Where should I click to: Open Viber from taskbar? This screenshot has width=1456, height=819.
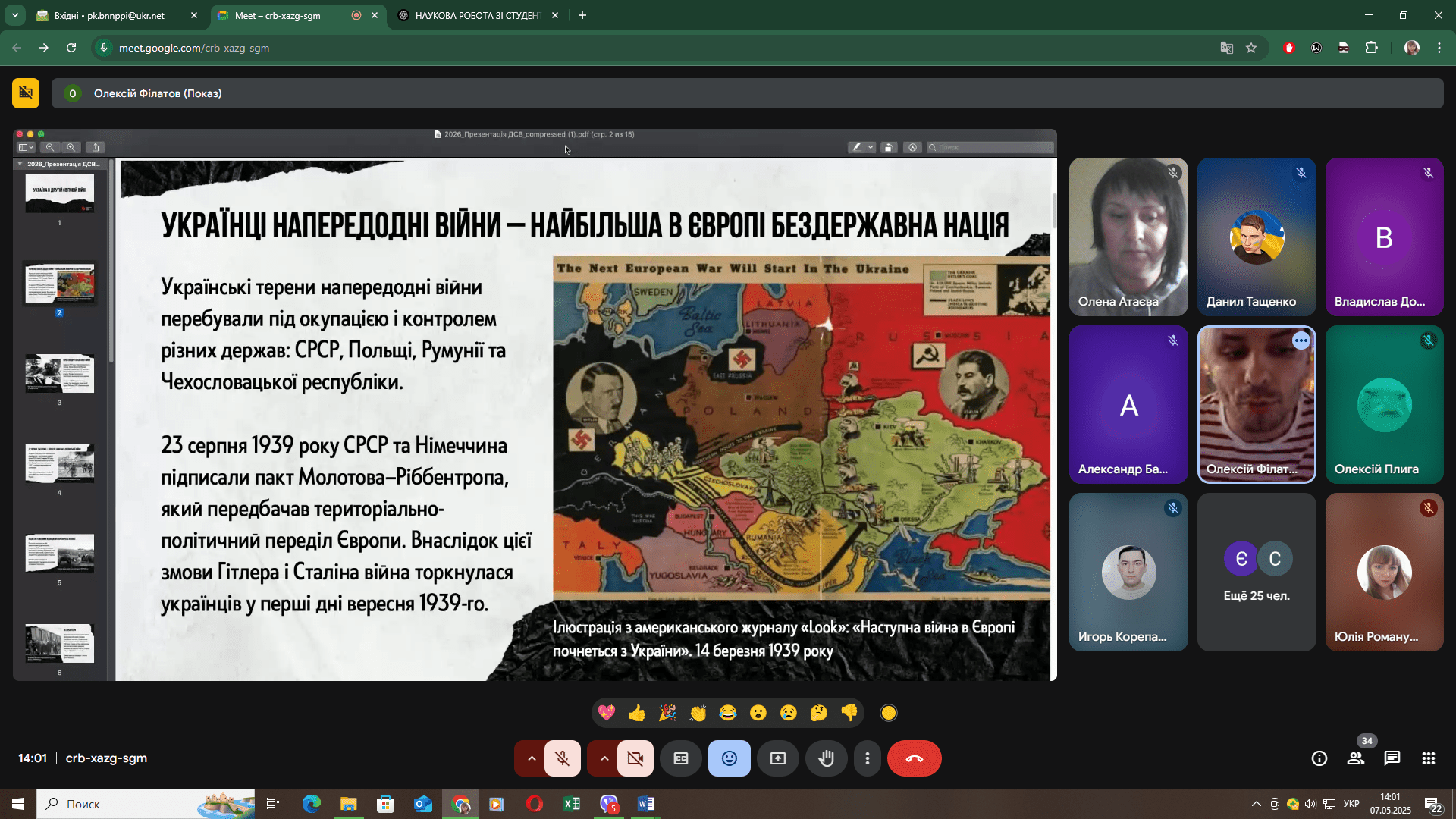(x=609, y=804)
